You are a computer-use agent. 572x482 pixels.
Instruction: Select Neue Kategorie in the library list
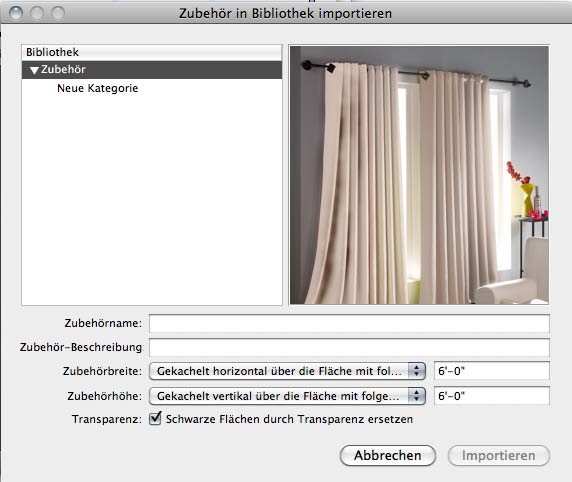[x=97, y=88]
